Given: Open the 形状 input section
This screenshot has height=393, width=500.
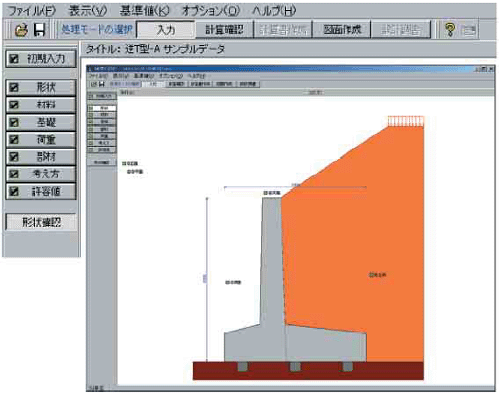Looking at the screenshot, I should click(41, 88).
